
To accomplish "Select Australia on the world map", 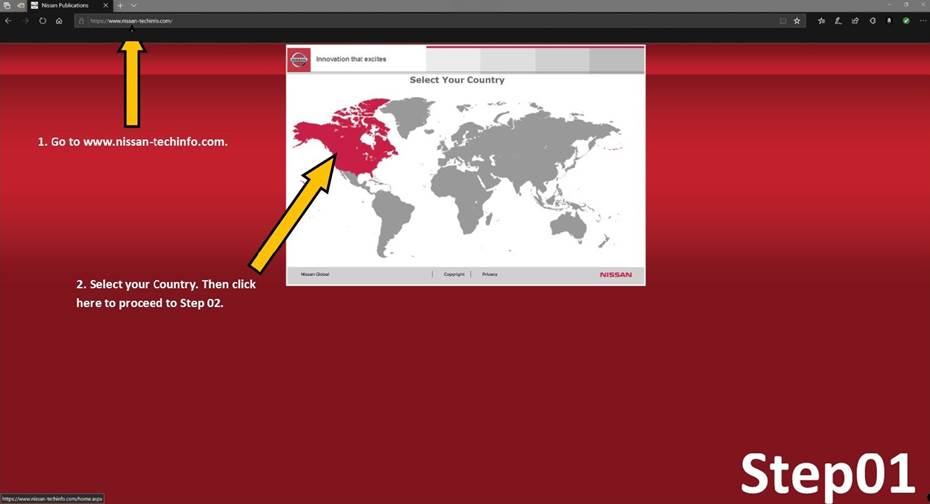I will (x=569, y=227).
